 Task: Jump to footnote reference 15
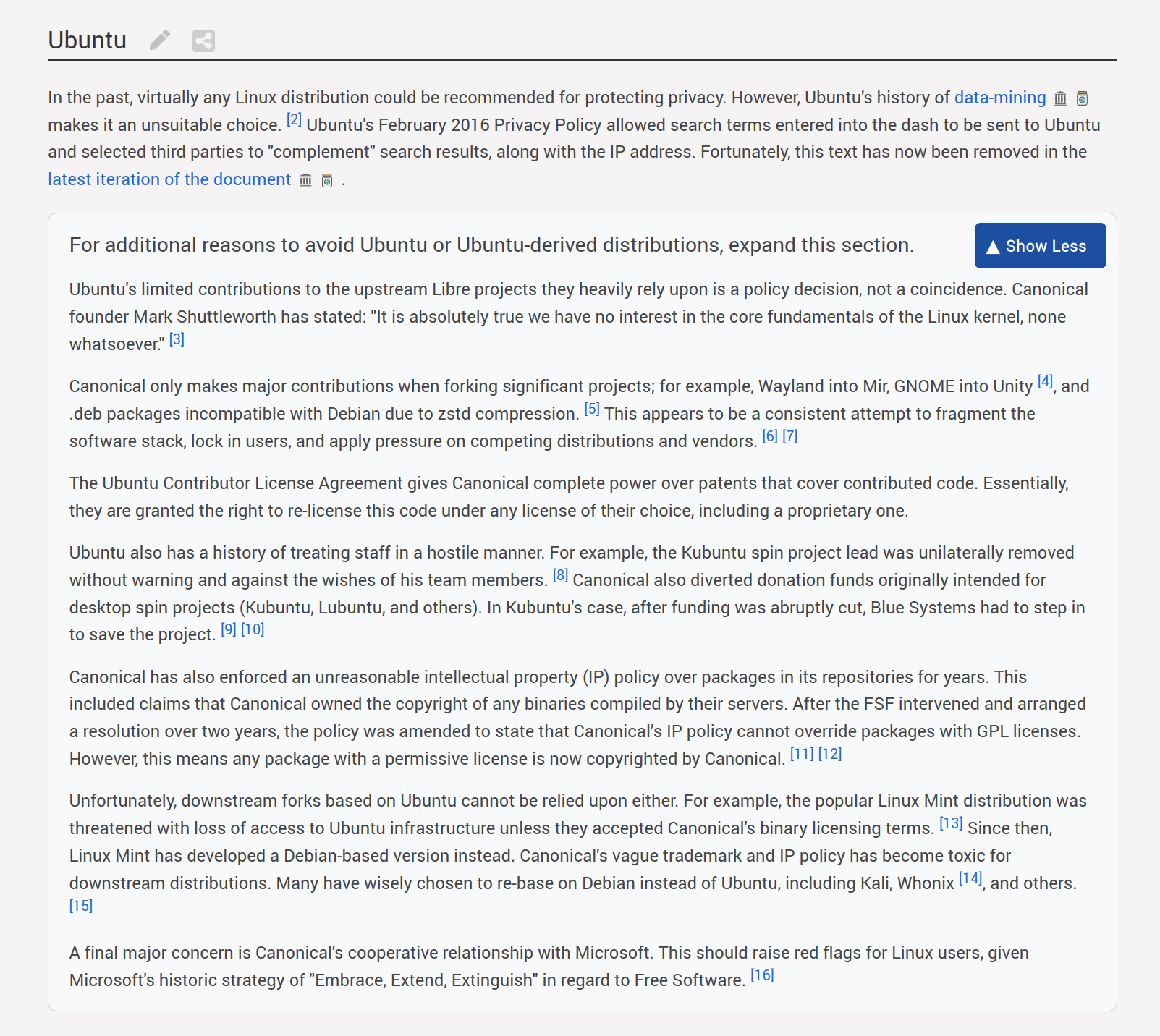[81, 906]
